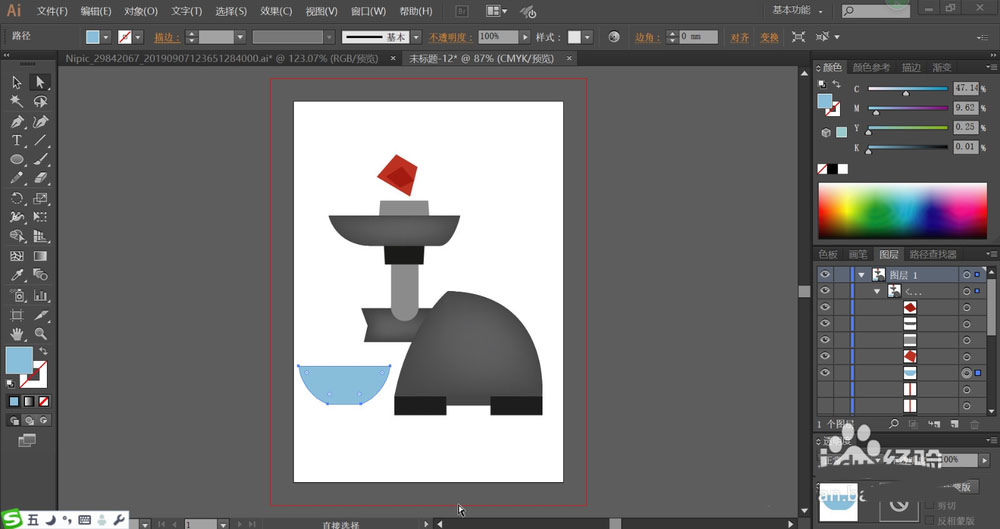Select the black arrow Selection tool
The image size is (1000, 529).
pos(17,82)
